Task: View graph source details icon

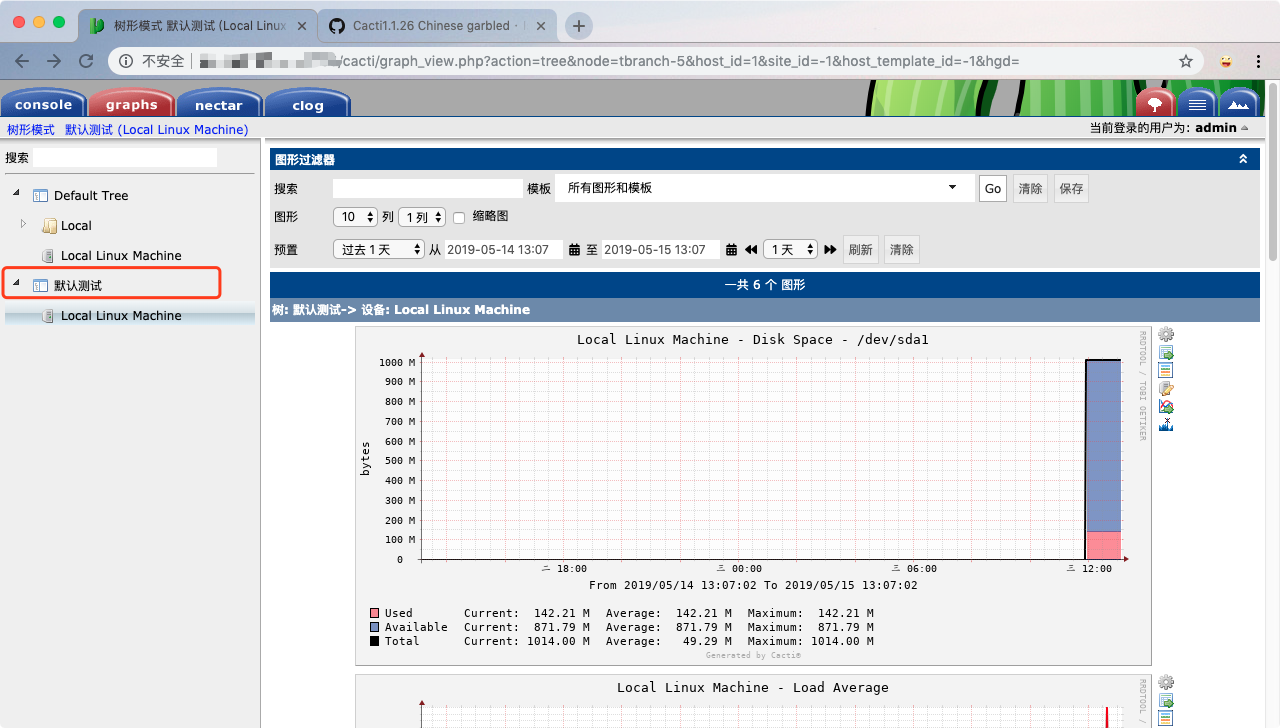Action: (1165, 370)
